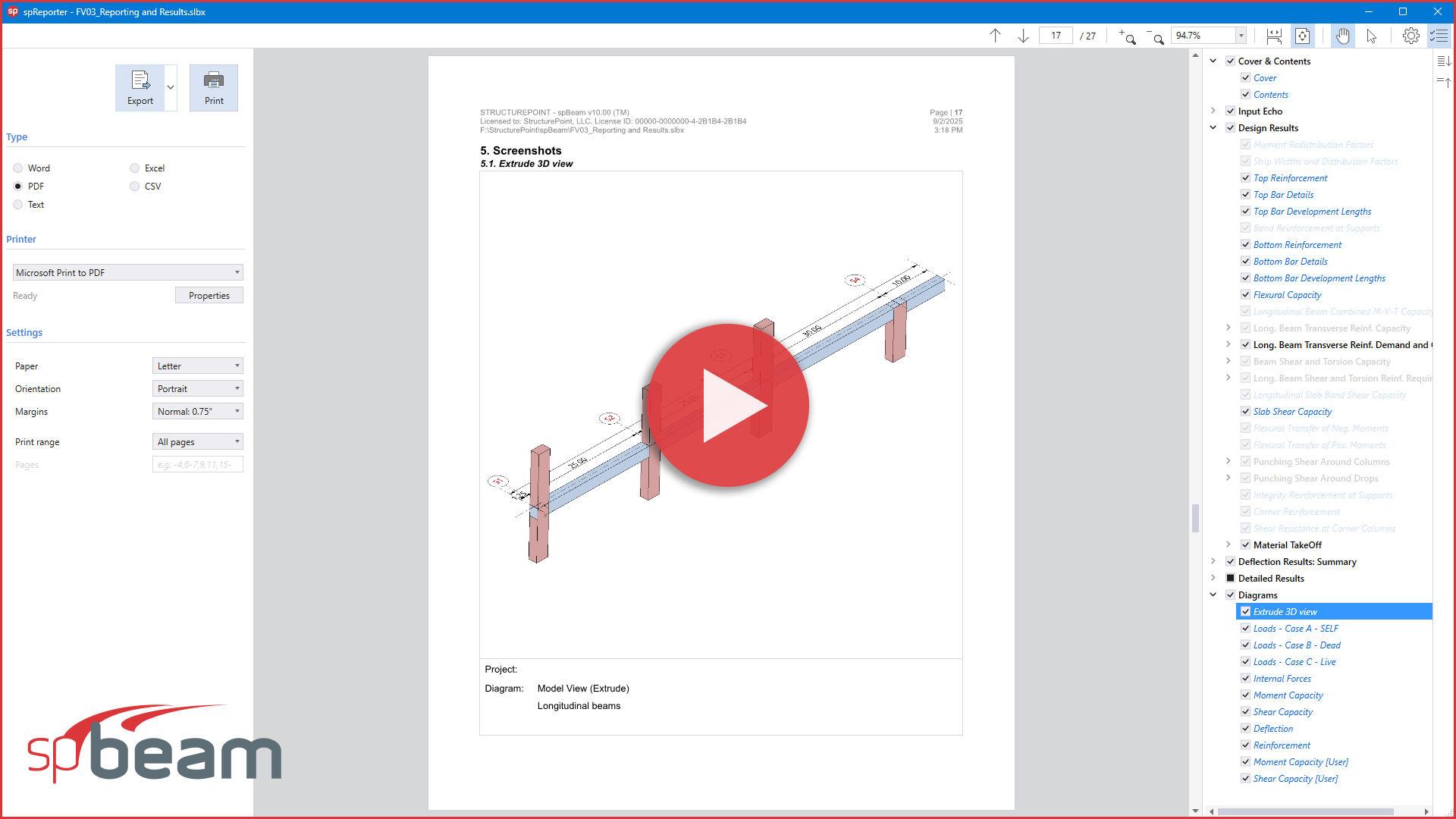
Task: Click the spReporter app icon in title bar
Action: (x=12, y=11)
